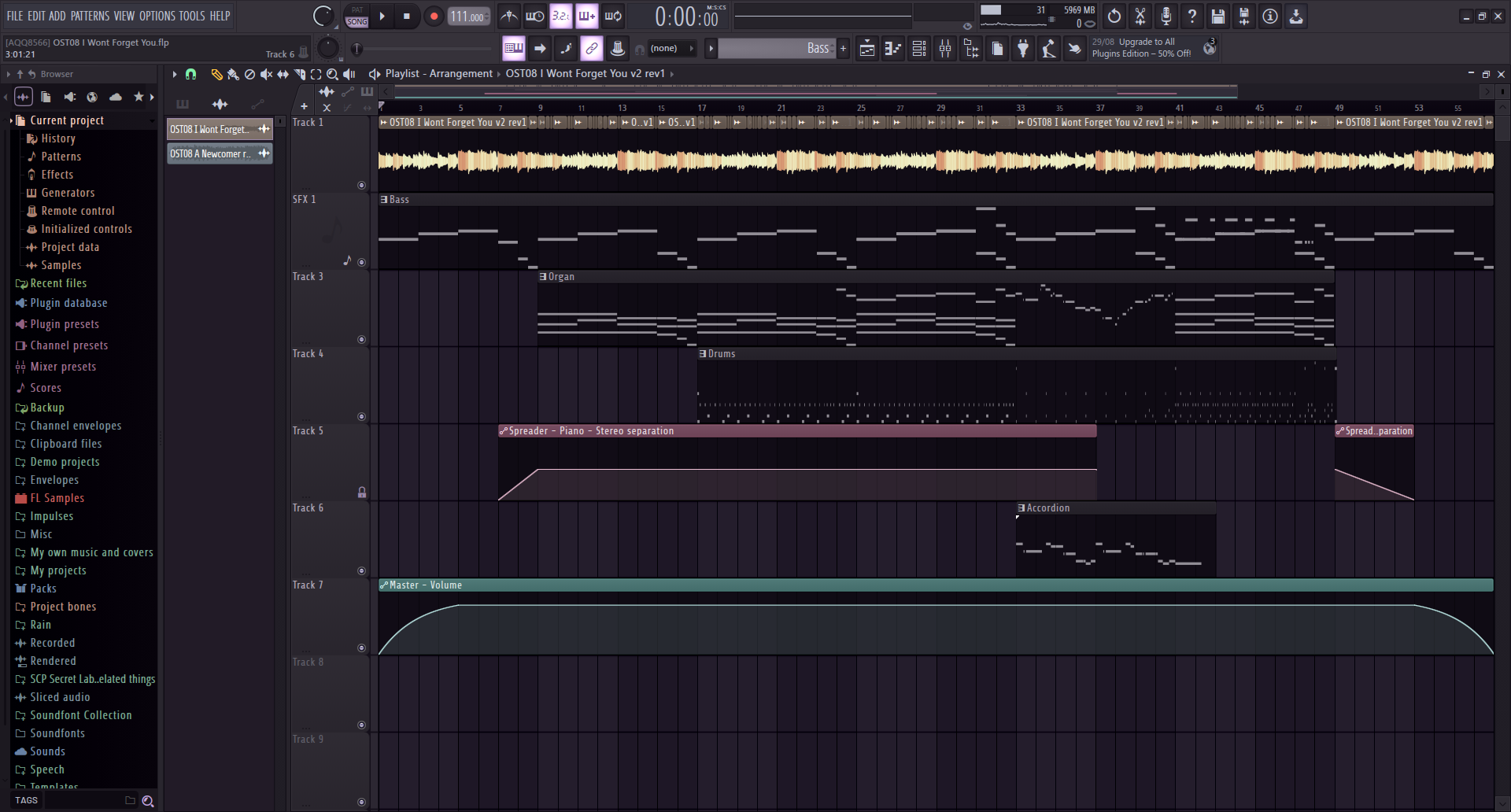Open the OPTIONS menu
The height and width of the screenshot is (812, 1511).
point(157,16)
